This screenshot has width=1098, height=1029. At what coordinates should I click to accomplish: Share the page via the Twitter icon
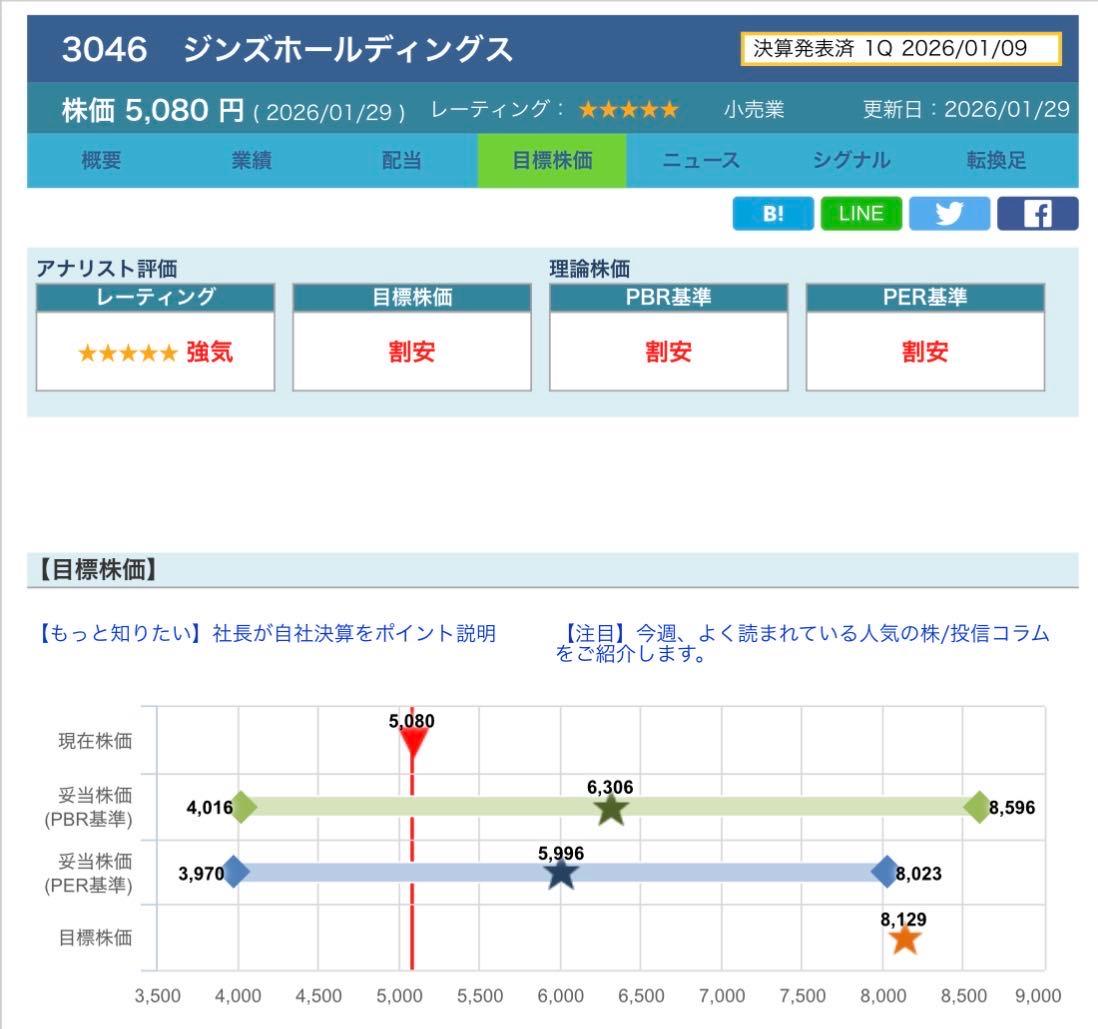(949, 212)
